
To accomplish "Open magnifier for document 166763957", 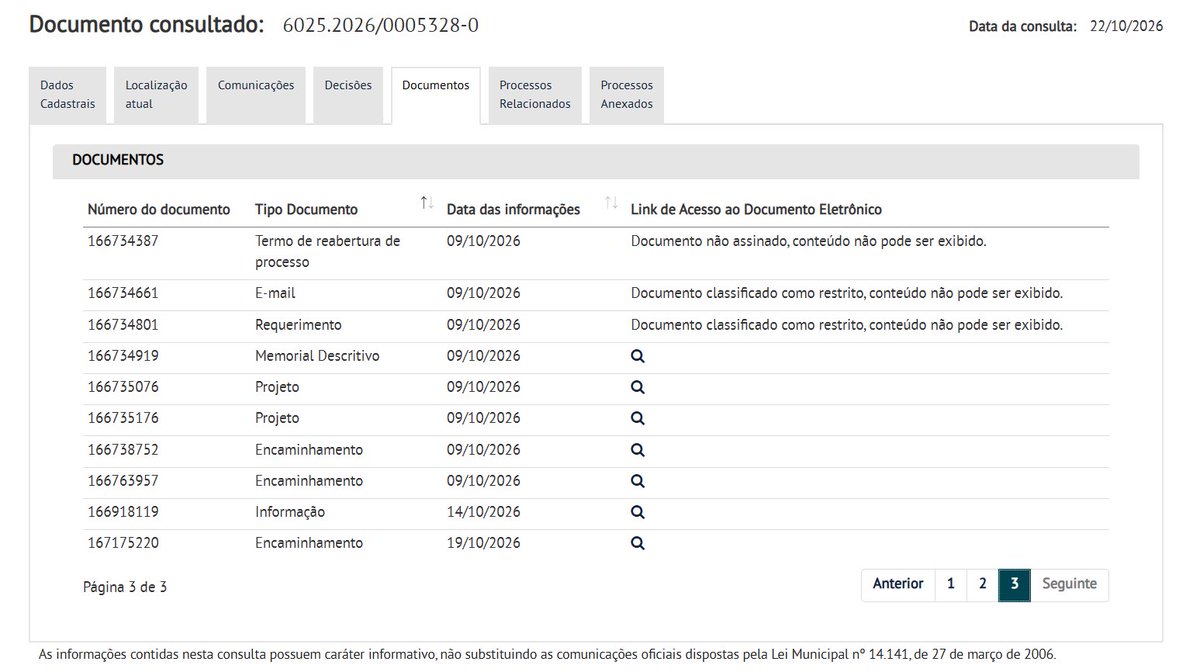I will [638, 481].
